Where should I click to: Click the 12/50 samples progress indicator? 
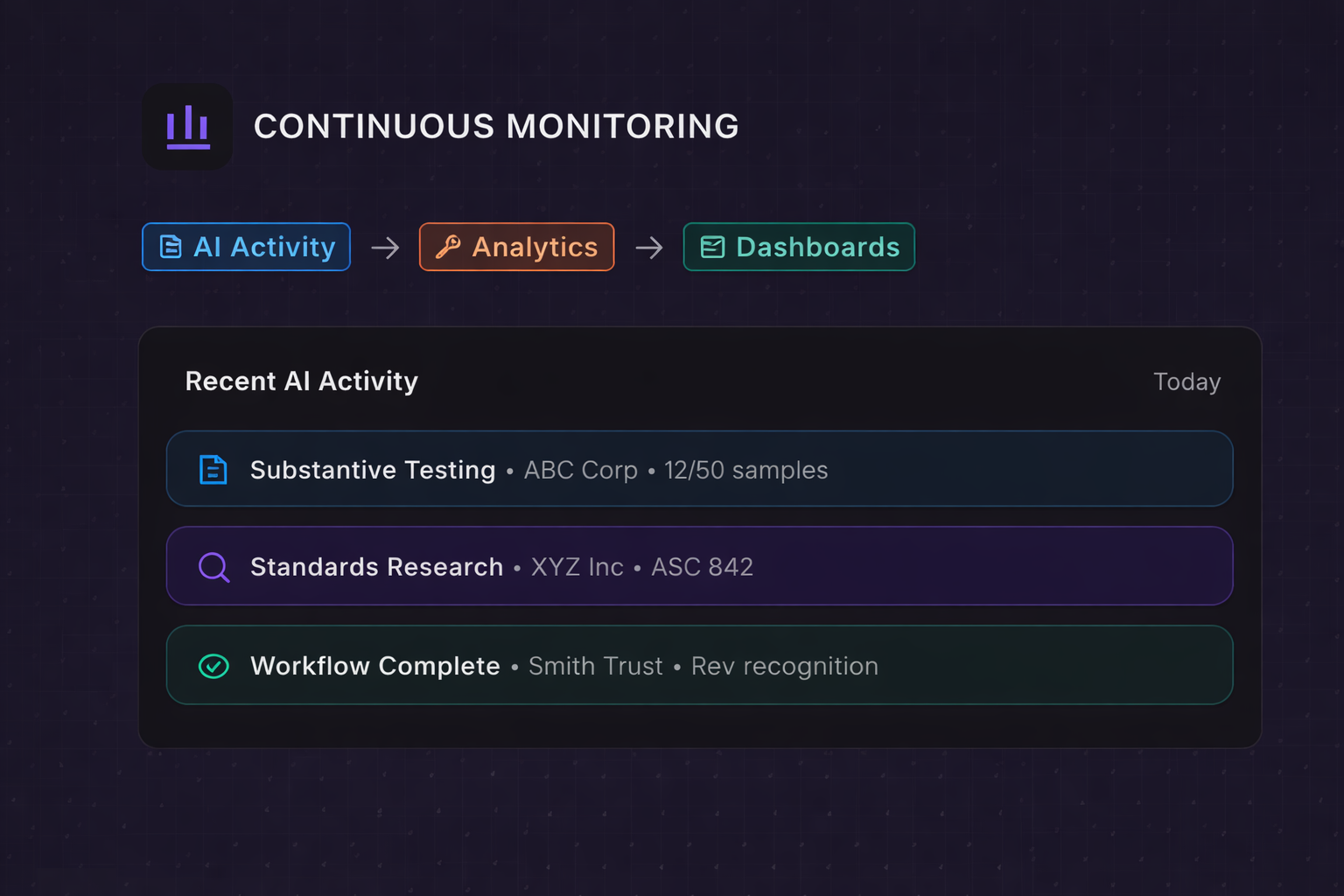click(745, 470)
